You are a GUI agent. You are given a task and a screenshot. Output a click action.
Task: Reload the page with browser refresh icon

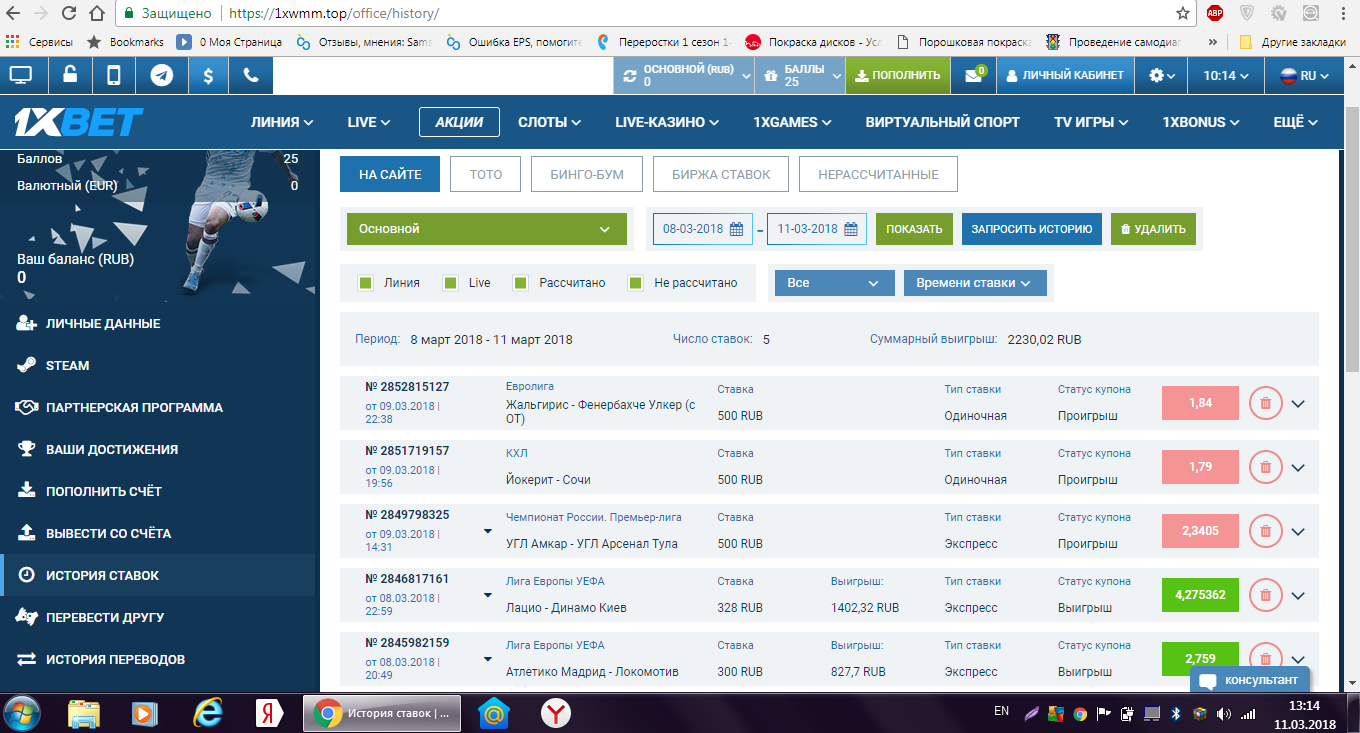point(68,13)
